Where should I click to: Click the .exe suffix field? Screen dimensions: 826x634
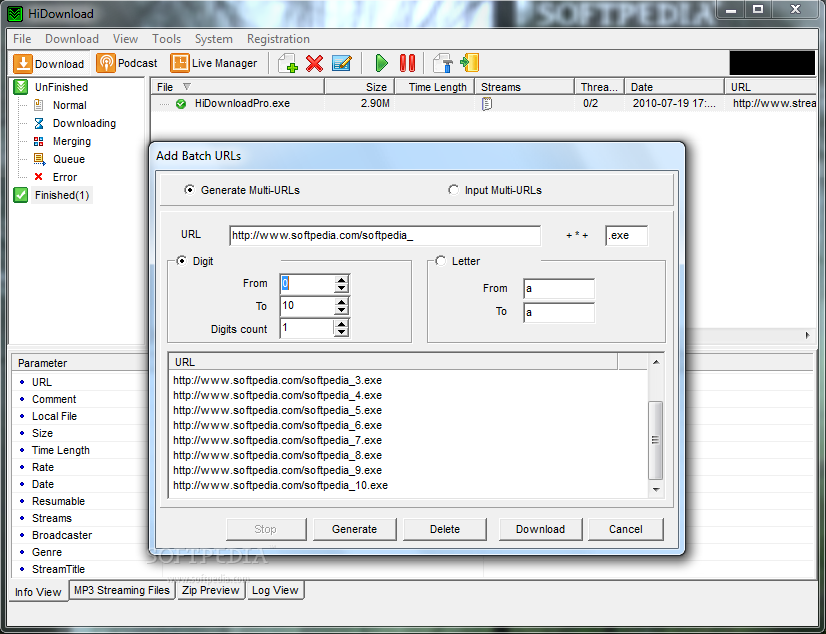click(x=626, y=235)
